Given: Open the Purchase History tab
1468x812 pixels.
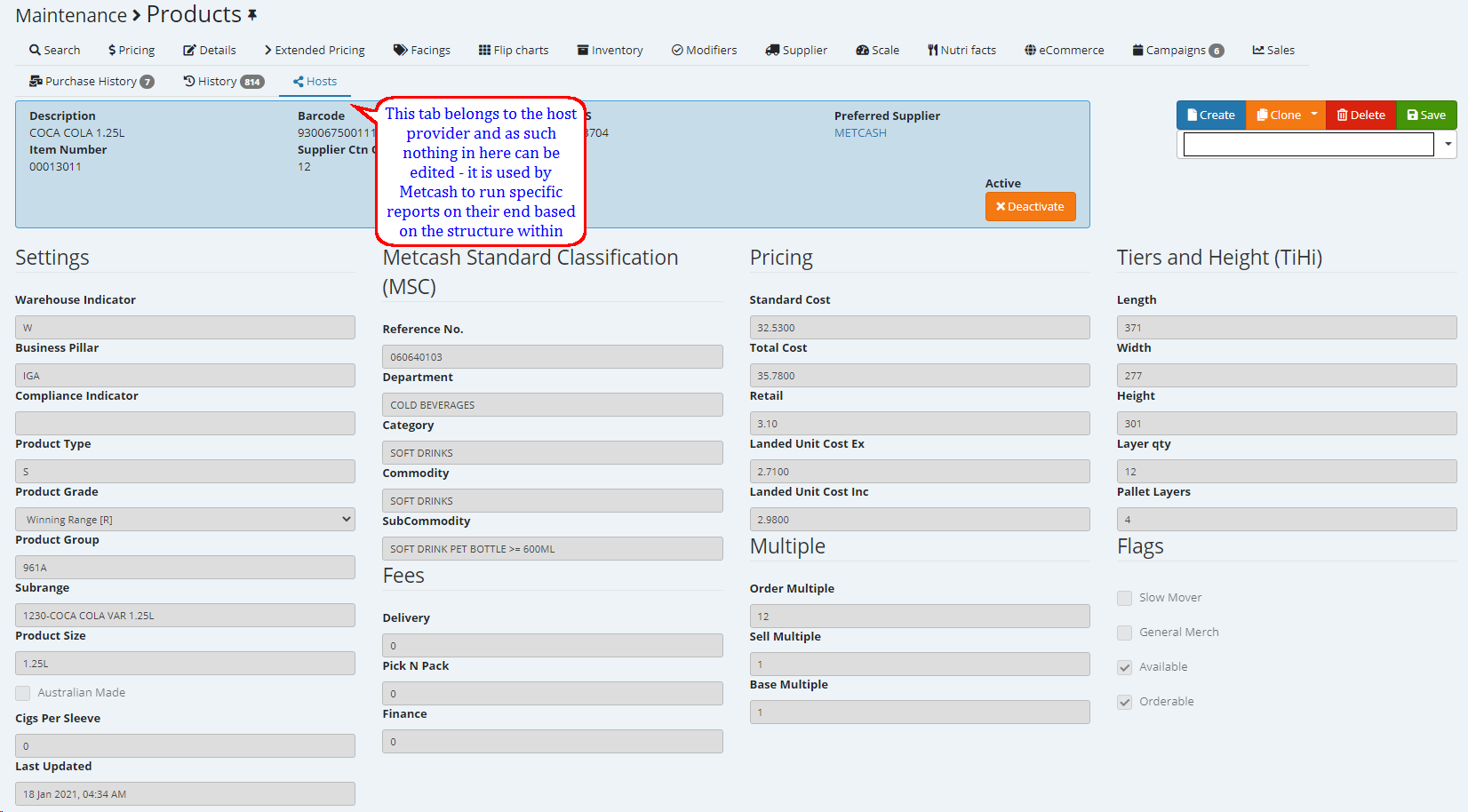Looking at the screenshot, I should [92, 82].
